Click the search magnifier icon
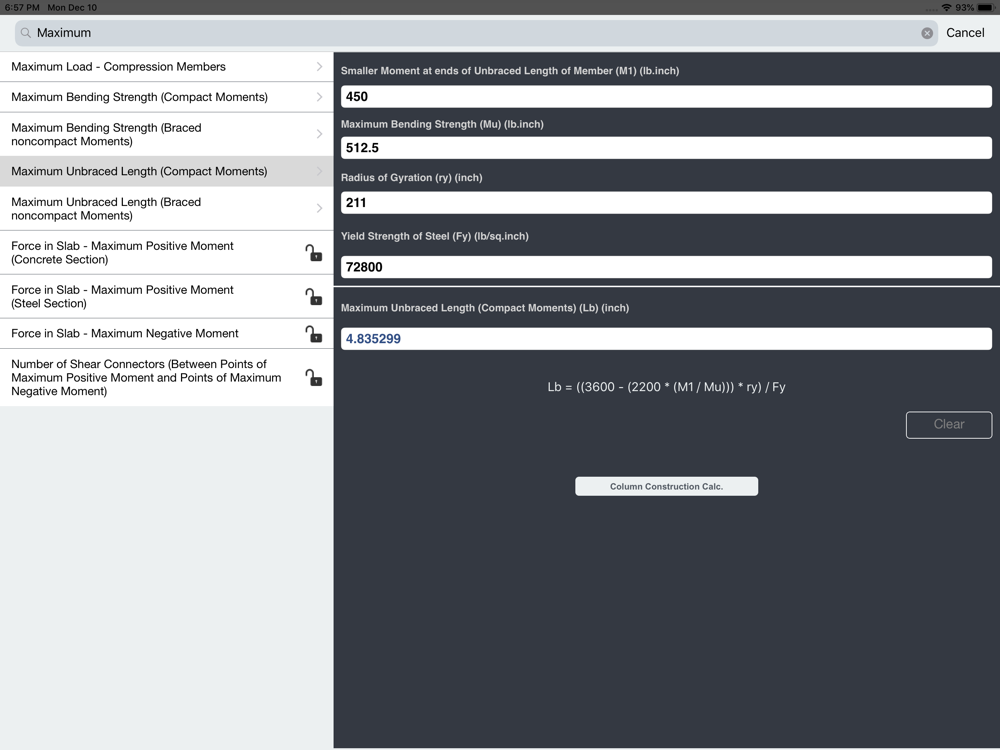1000x750 pixels. (x=26, y=33)
